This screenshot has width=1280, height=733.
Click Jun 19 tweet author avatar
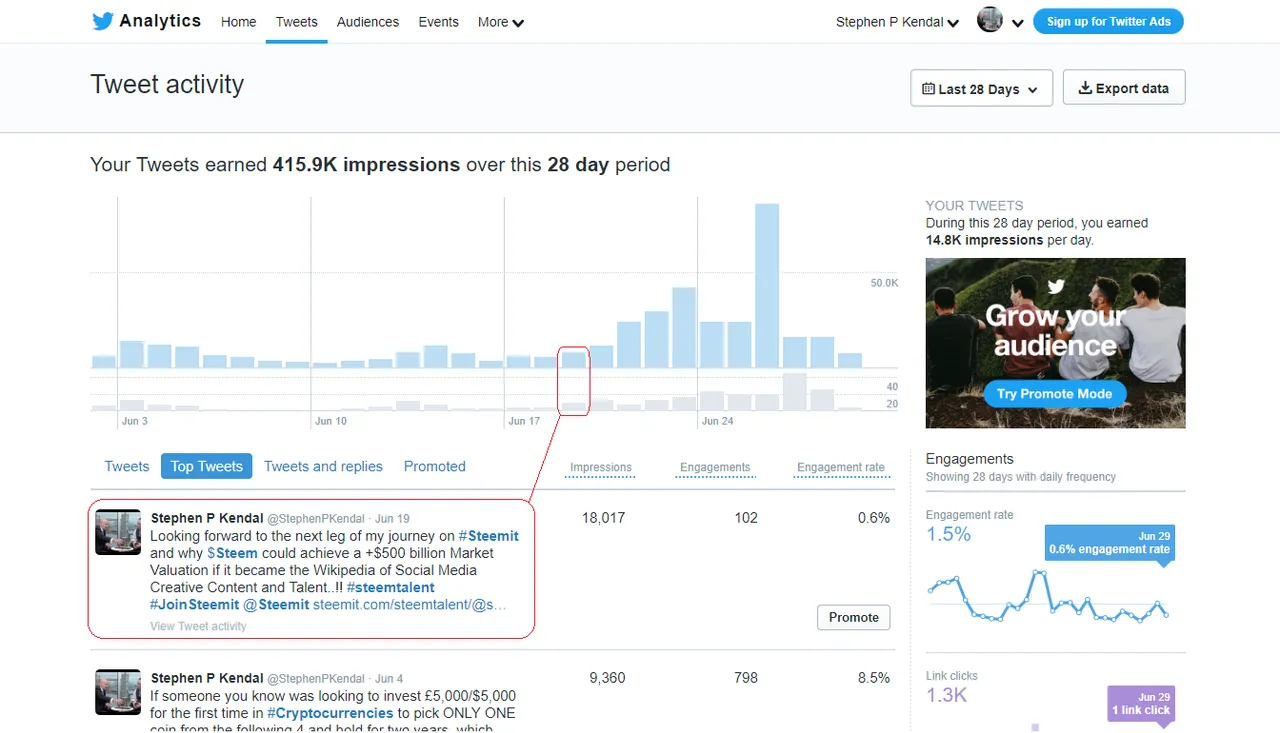118,532
